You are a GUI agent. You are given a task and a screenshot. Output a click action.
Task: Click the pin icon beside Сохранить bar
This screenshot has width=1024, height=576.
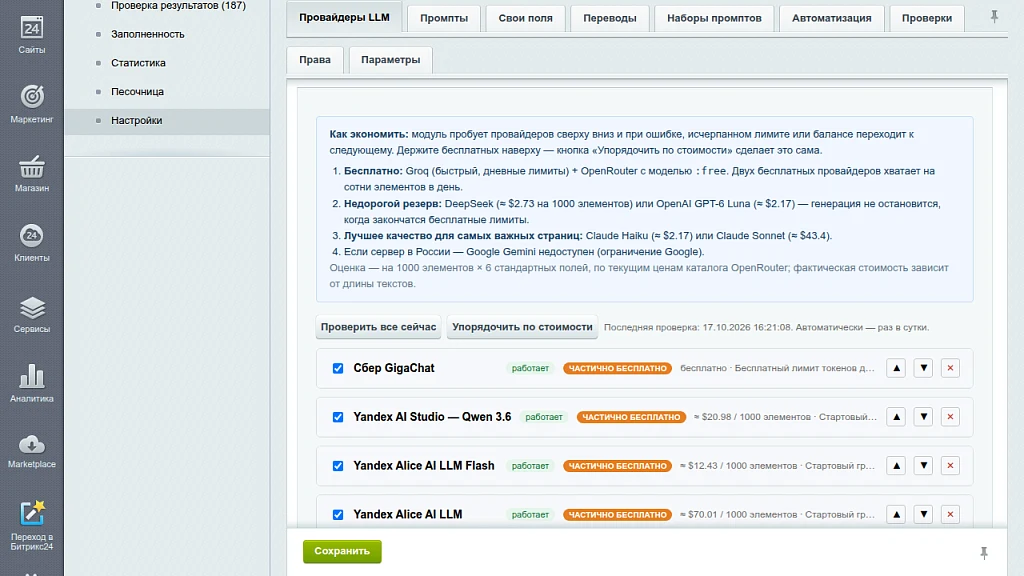[x=984, y=553]
